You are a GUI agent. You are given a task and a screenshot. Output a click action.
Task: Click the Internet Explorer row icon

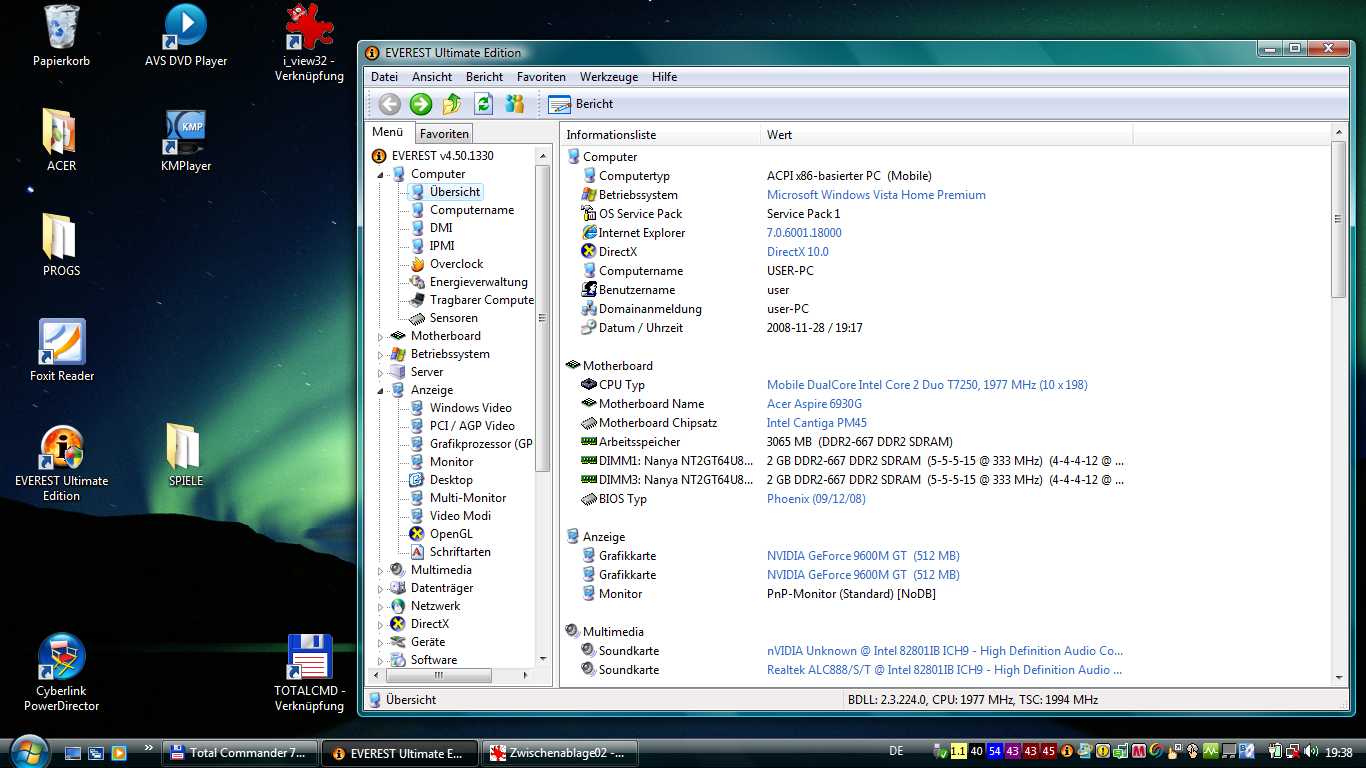tap(588, 233)
